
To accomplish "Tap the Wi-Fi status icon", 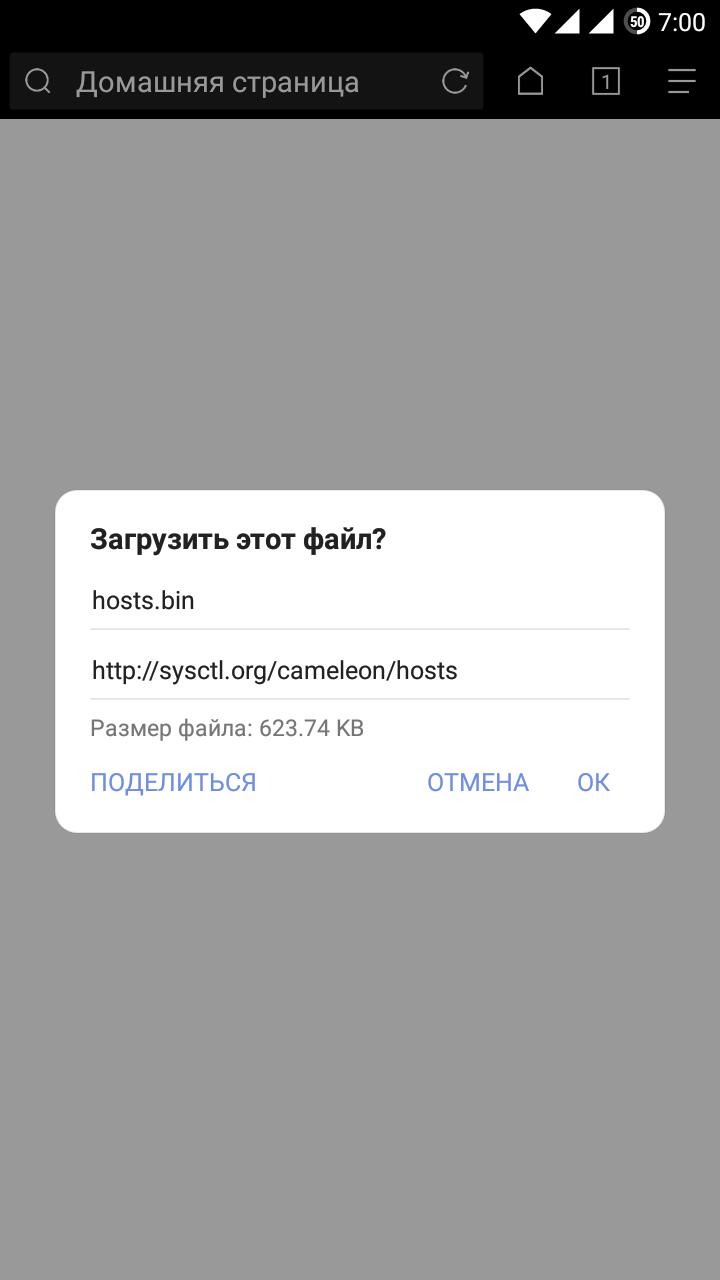I will click(535, 21).
